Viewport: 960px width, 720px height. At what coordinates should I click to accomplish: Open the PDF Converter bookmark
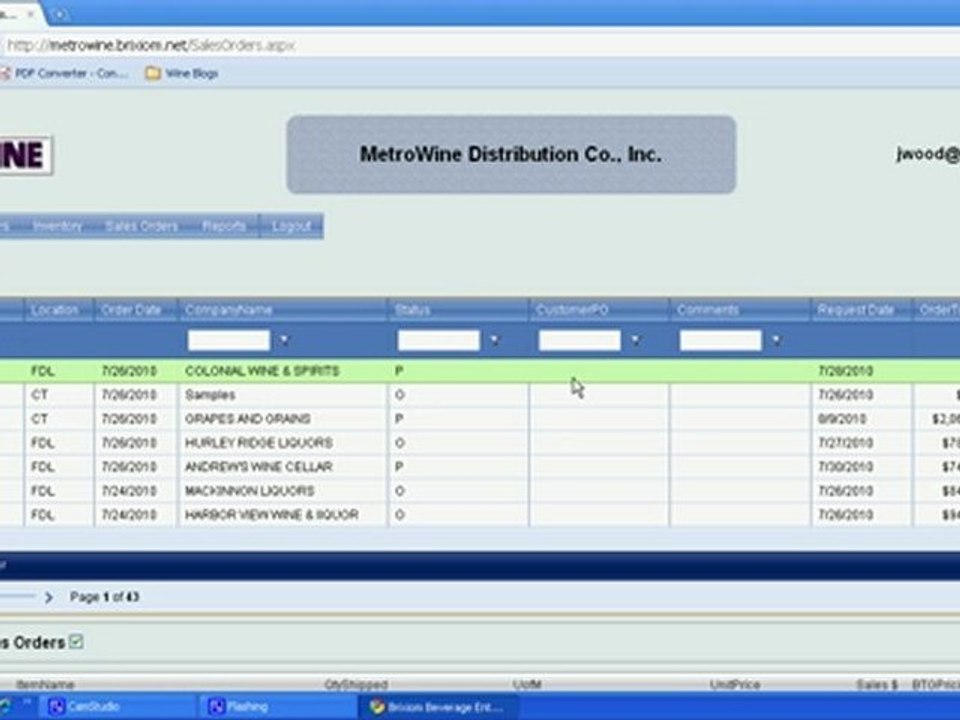pyautogui.click(x=65, y=73)
